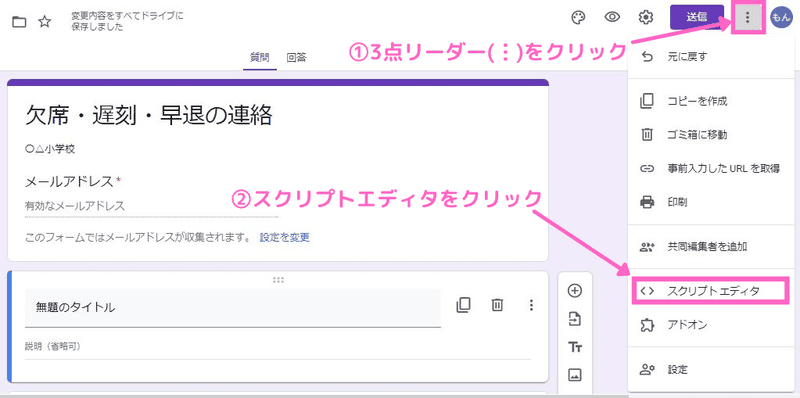Open the theme customization palette icon

click(x=578, y=17)
